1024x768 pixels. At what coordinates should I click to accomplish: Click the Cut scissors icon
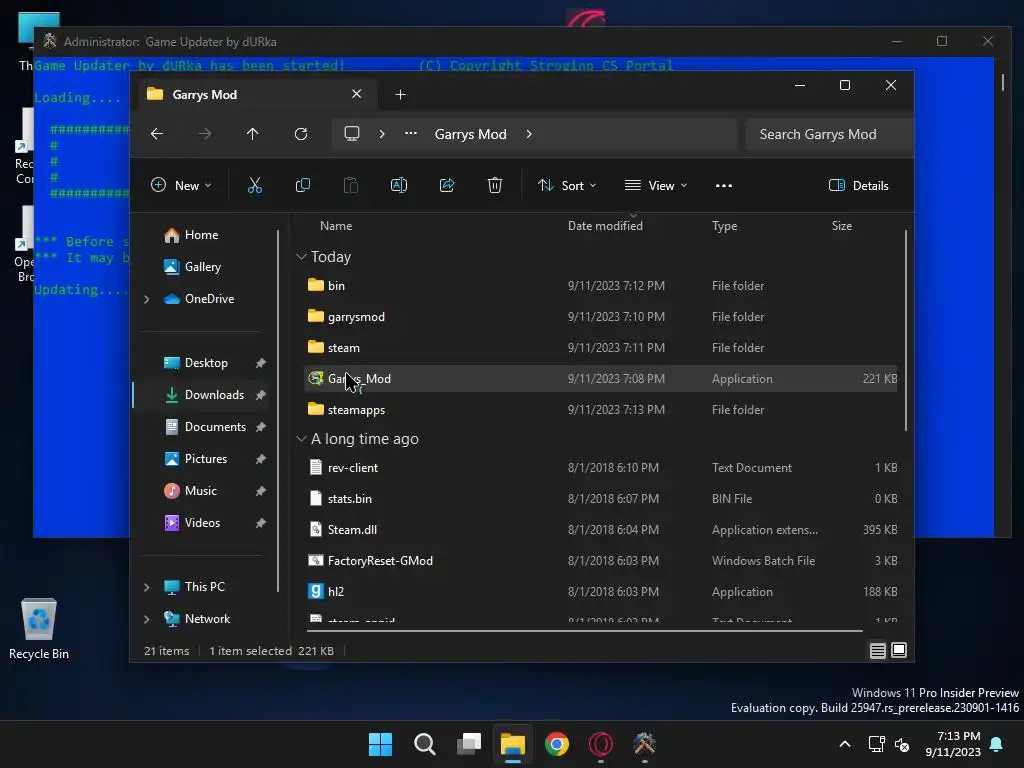pos(255,185)
